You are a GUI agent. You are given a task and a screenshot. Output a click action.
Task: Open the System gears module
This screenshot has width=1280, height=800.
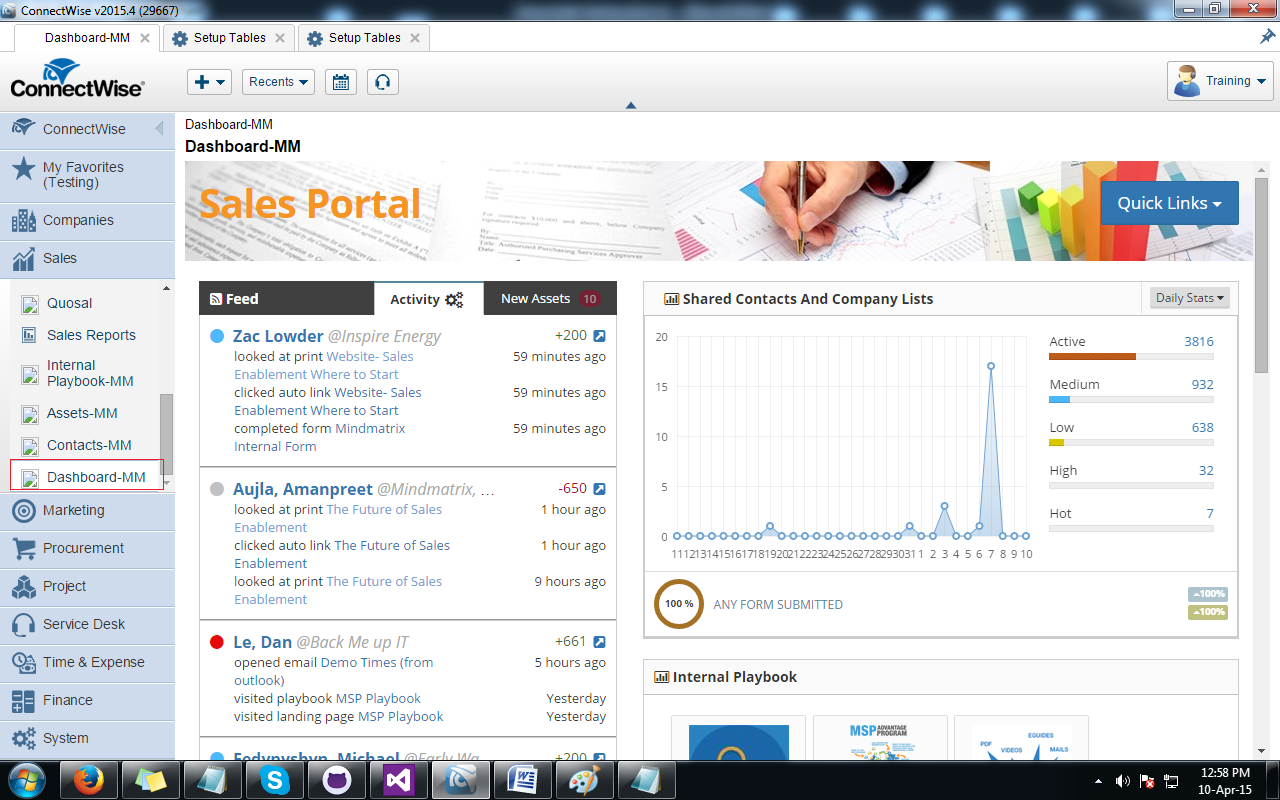point(87,738)
